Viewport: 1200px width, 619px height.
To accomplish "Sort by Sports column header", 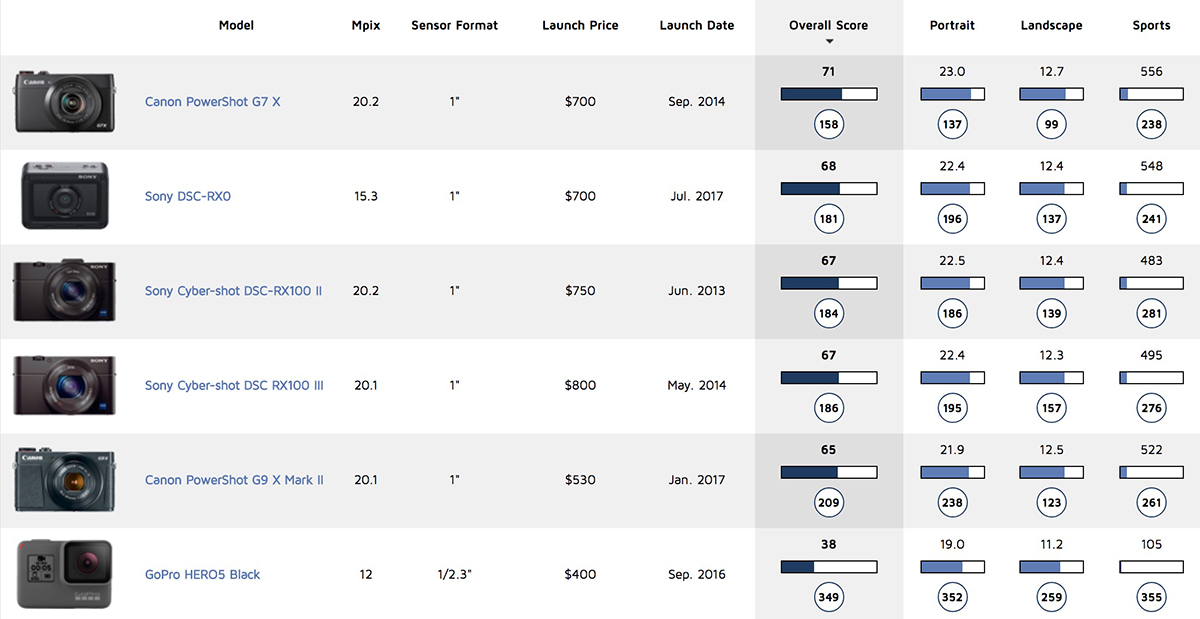I will pos(1151,25).
